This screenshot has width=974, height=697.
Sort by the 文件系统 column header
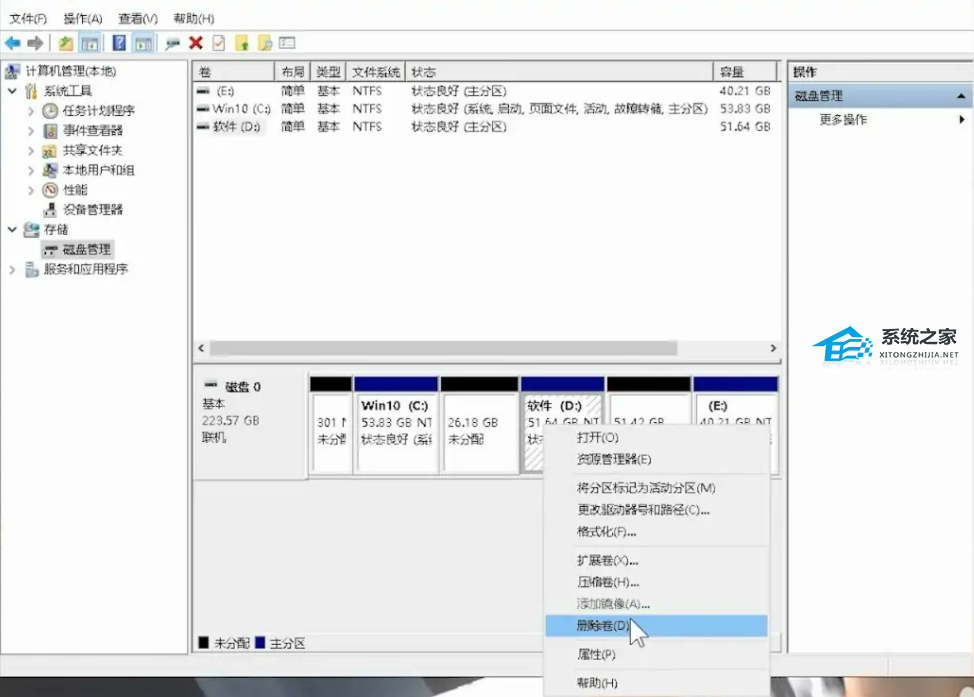[x=376, y=71]
